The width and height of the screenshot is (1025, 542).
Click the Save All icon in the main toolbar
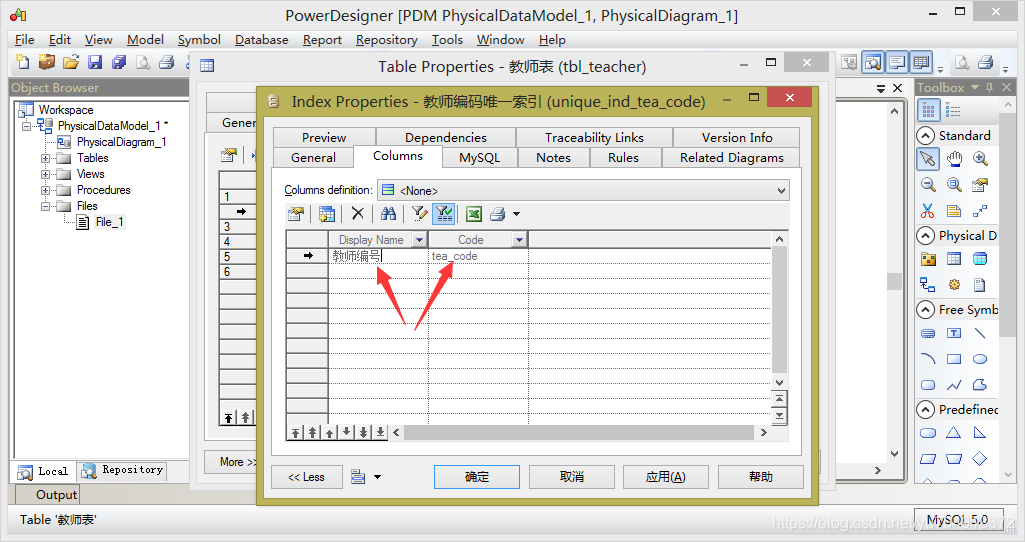(x=119, y=62)
